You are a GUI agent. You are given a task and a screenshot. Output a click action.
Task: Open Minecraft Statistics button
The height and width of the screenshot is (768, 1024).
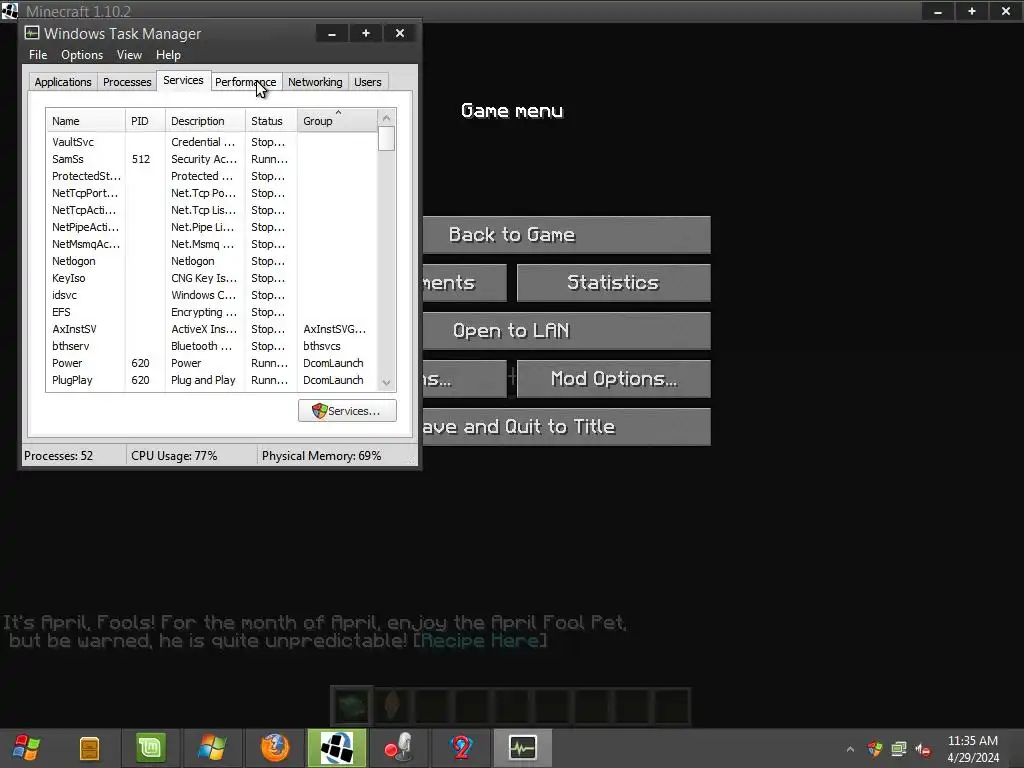[x=613, y=283]
